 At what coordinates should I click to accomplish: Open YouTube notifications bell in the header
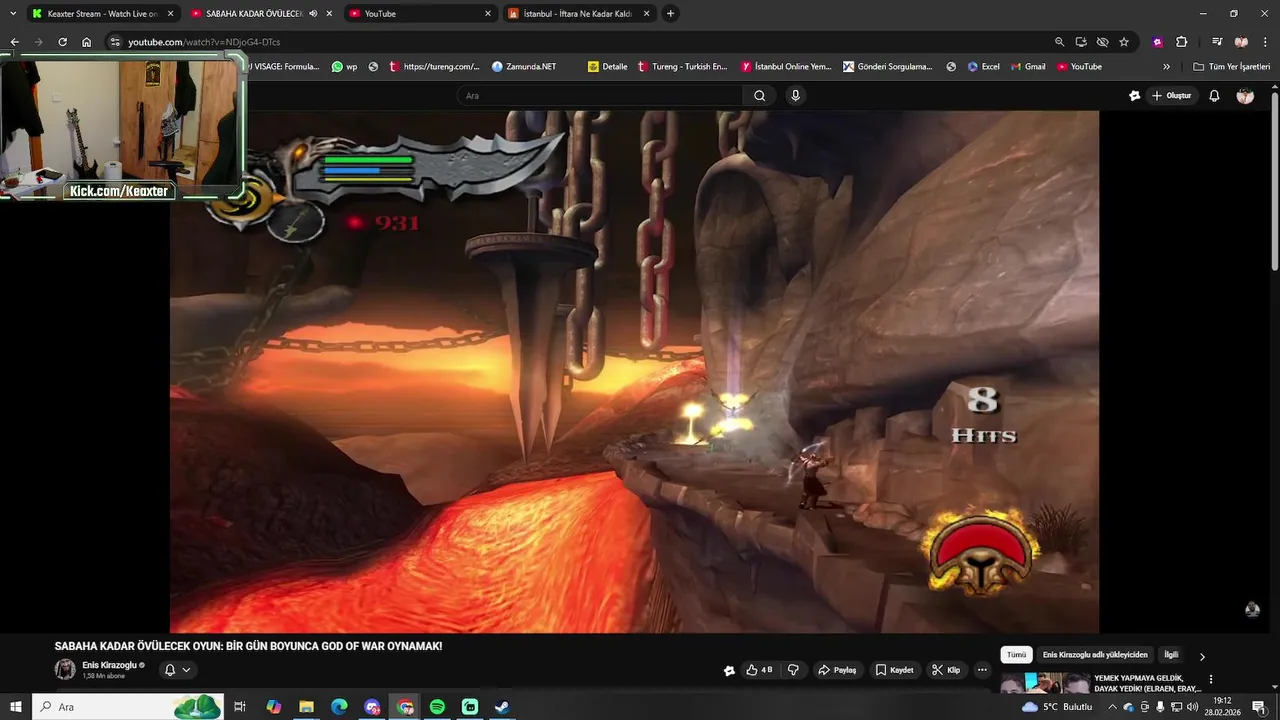[1214, 96]
